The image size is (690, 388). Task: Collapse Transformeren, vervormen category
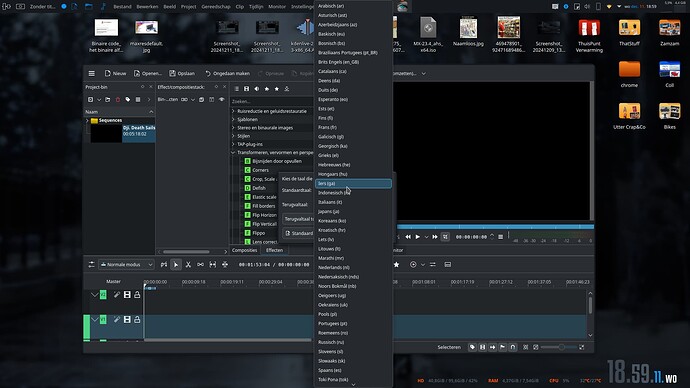pyautogui.click(x=233, y=153)
